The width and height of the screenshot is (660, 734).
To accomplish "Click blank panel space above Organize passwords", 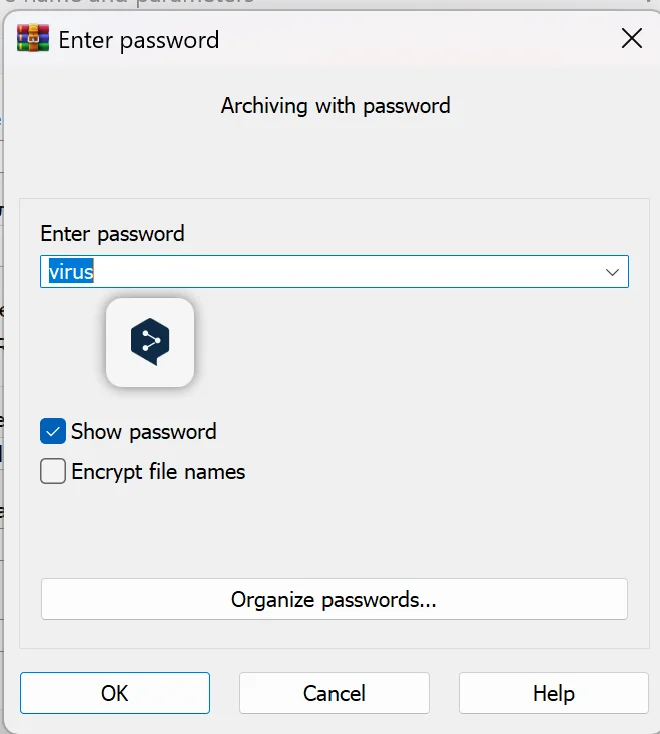I will tap(334, 534).
